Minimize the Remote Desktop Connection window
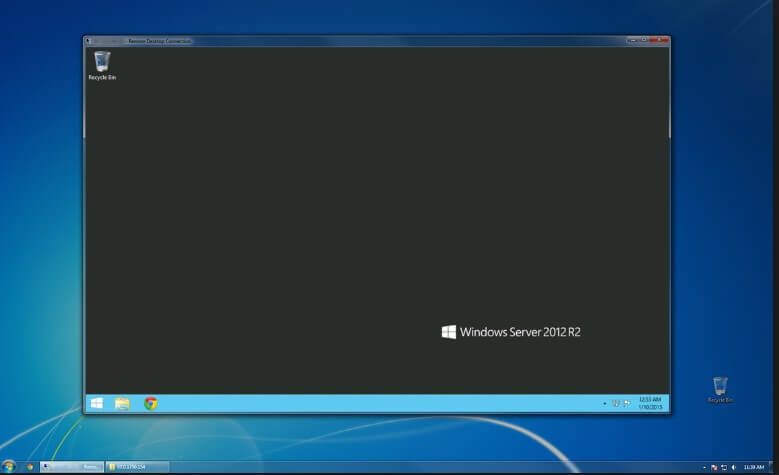The height and width of the screenshot is (475, 779). tap(632, 40)
